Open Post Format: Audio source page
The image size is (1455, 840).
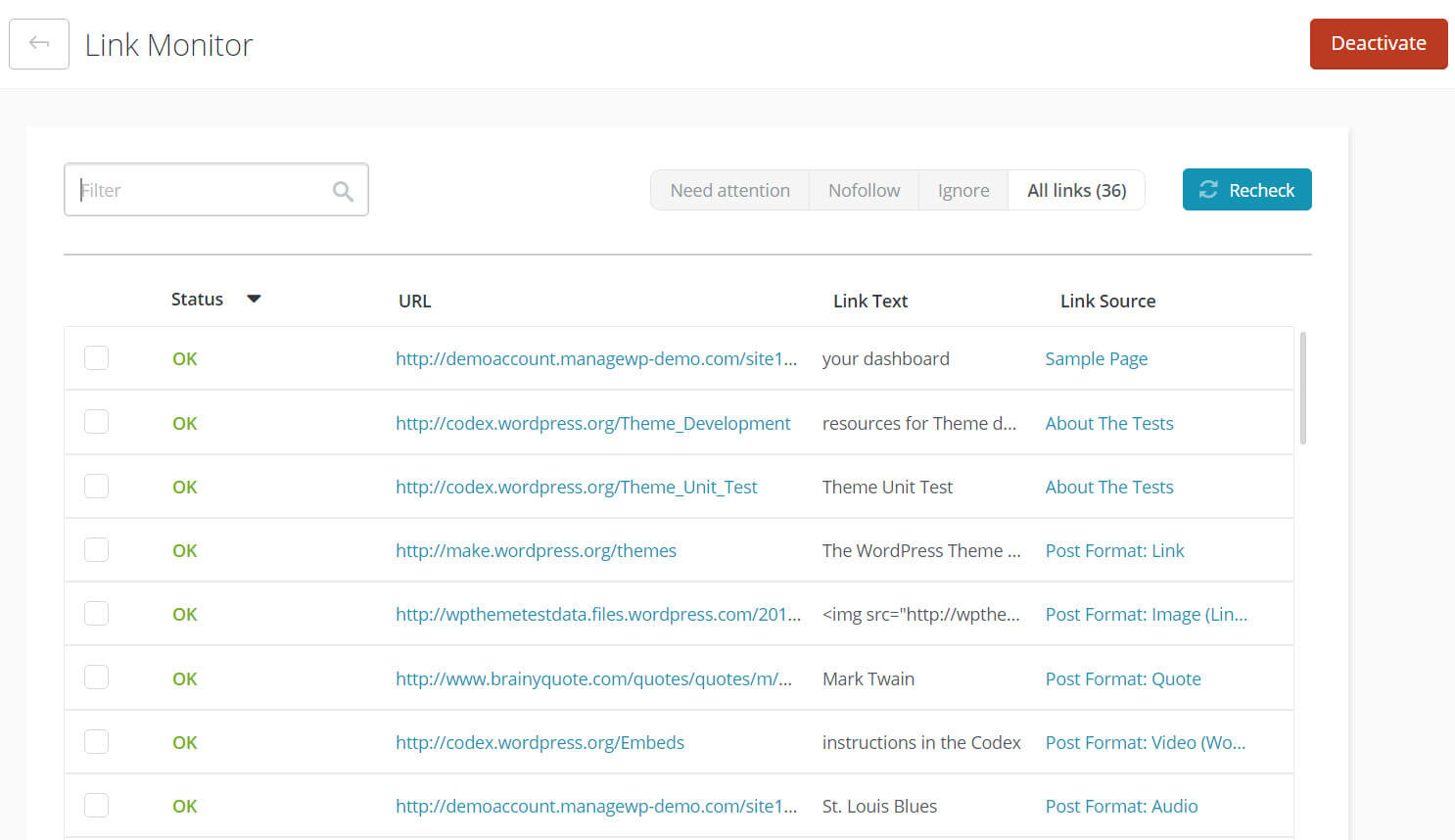click(x=1121, y=806)
